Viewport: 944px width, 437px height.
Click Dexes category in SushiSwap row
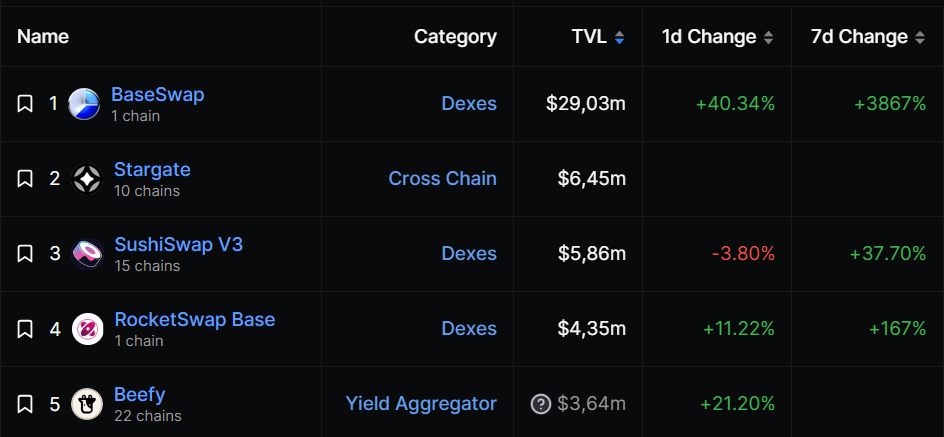(x=469, y=253)
